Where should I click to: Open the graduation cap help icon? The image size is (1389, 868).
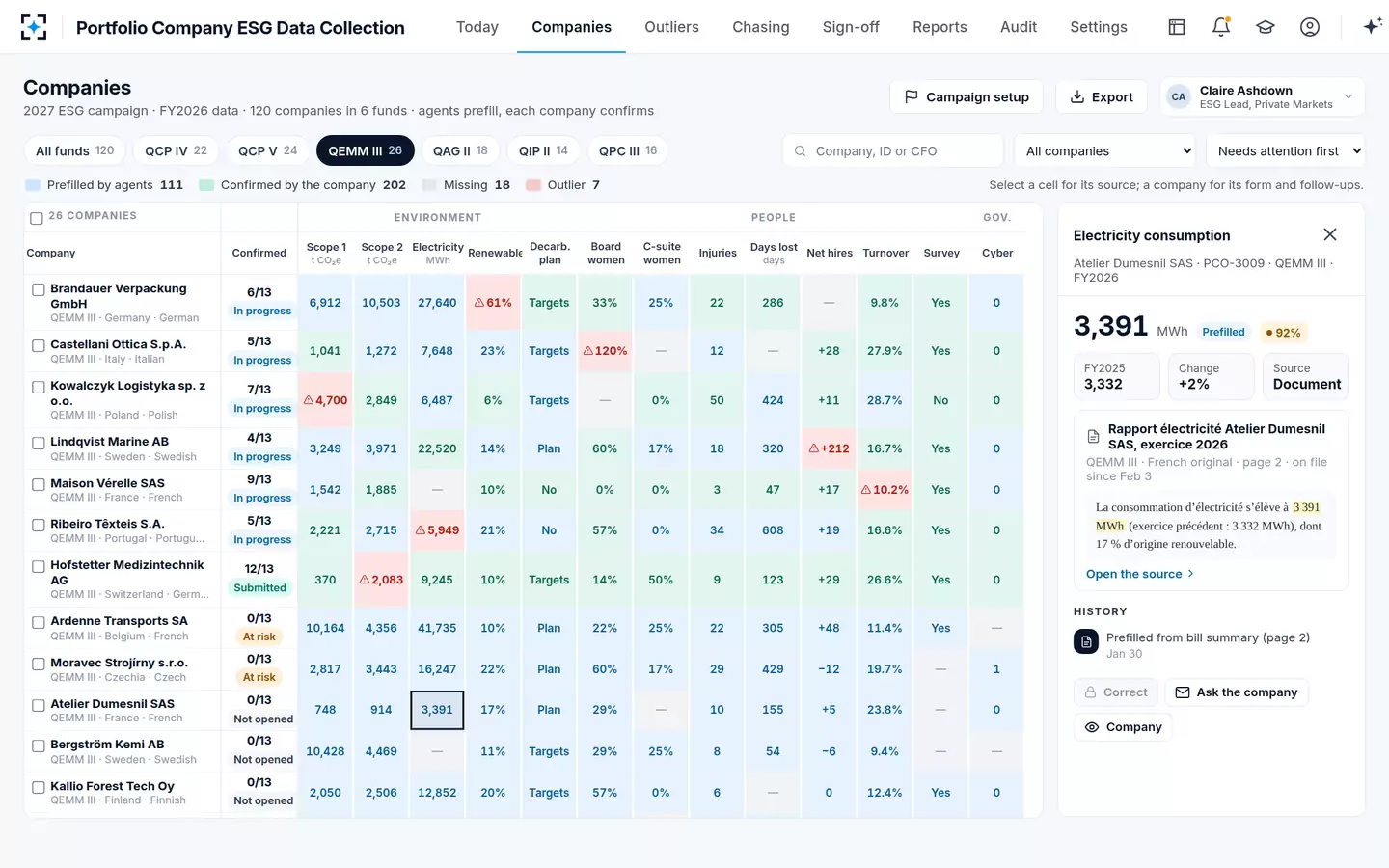pos(1266,27)
